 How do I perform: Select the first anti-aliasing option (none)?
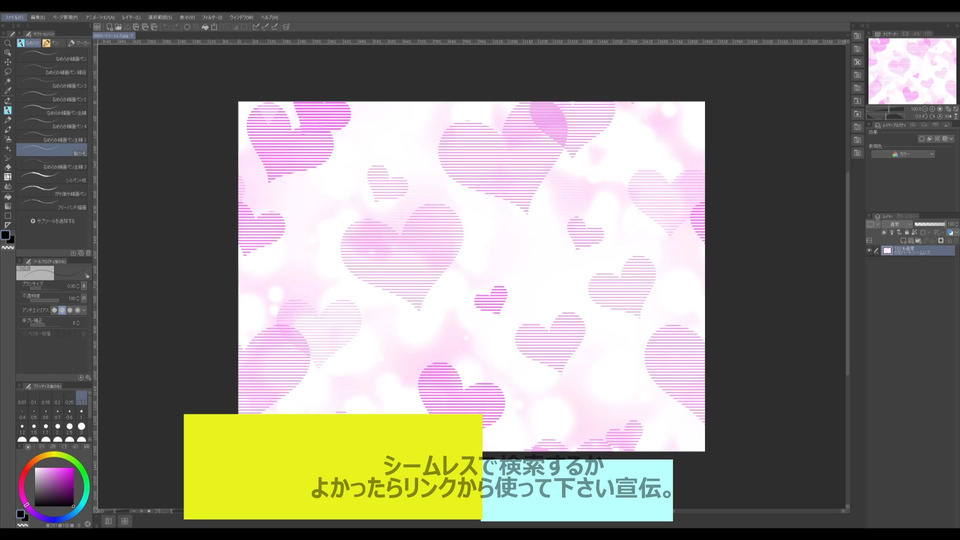click(54, 310)
